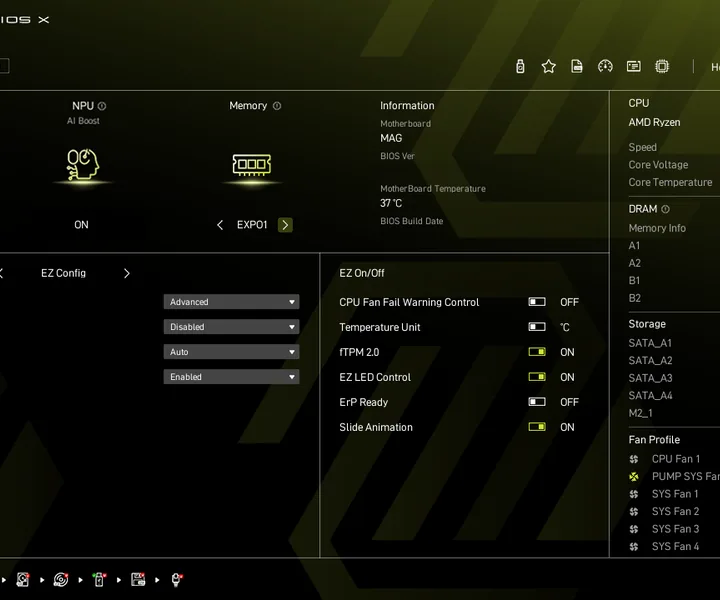Turn off the fTPM 2.0 switch
This screenshot has height=600, width=720.
tap(537, 352)
